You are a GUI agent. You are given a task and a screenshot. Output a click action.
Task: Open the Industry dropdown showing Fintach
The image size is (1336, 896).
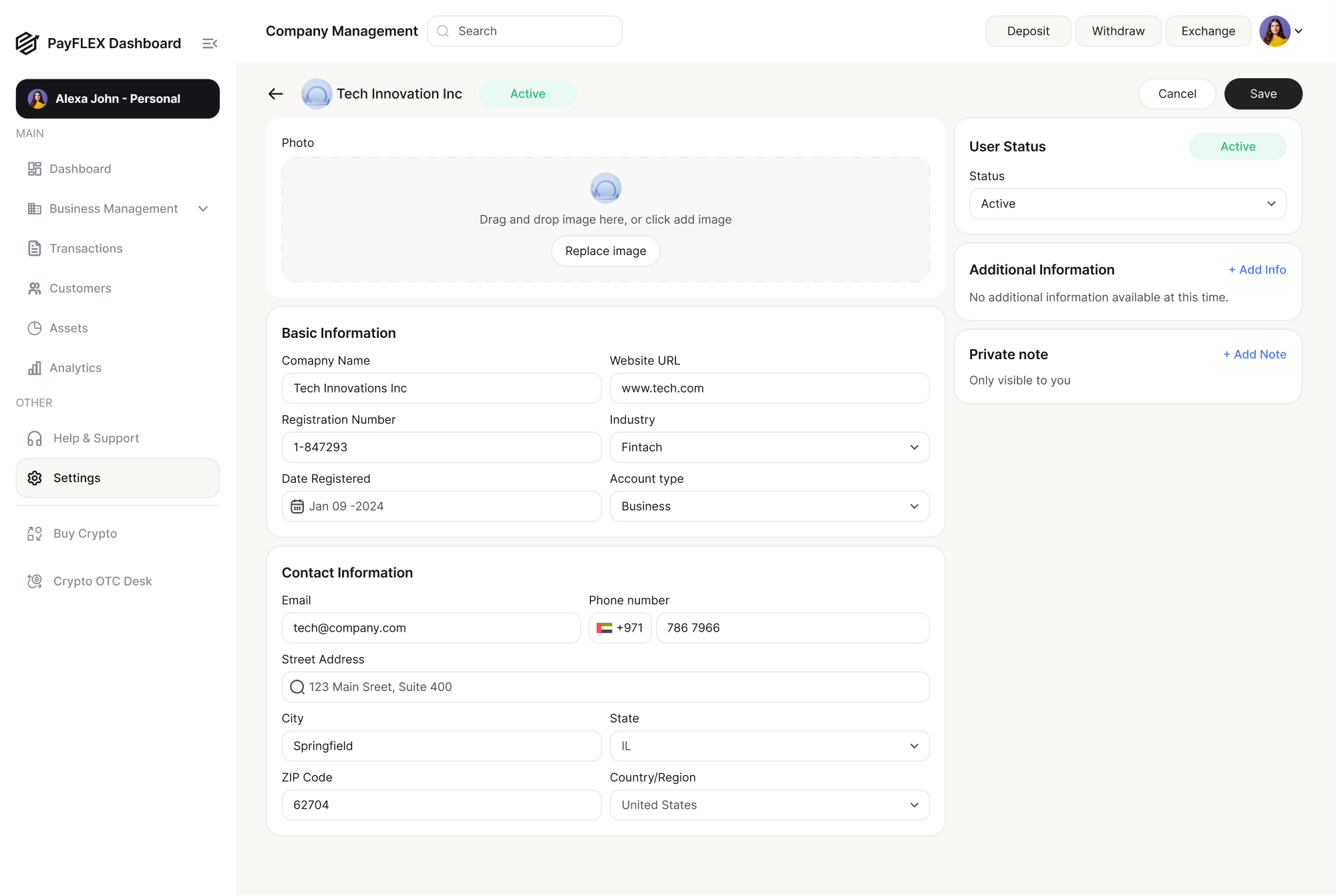coord(769,447)
